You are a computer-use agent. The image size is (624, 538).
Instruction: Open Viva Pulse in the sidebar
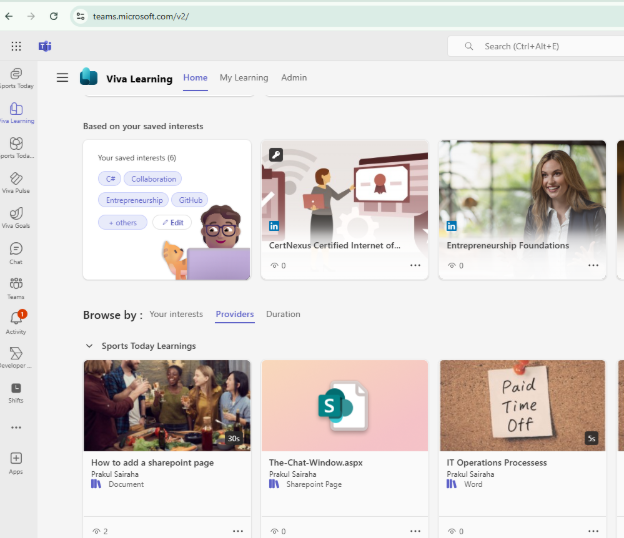click(x=16, y=183)
